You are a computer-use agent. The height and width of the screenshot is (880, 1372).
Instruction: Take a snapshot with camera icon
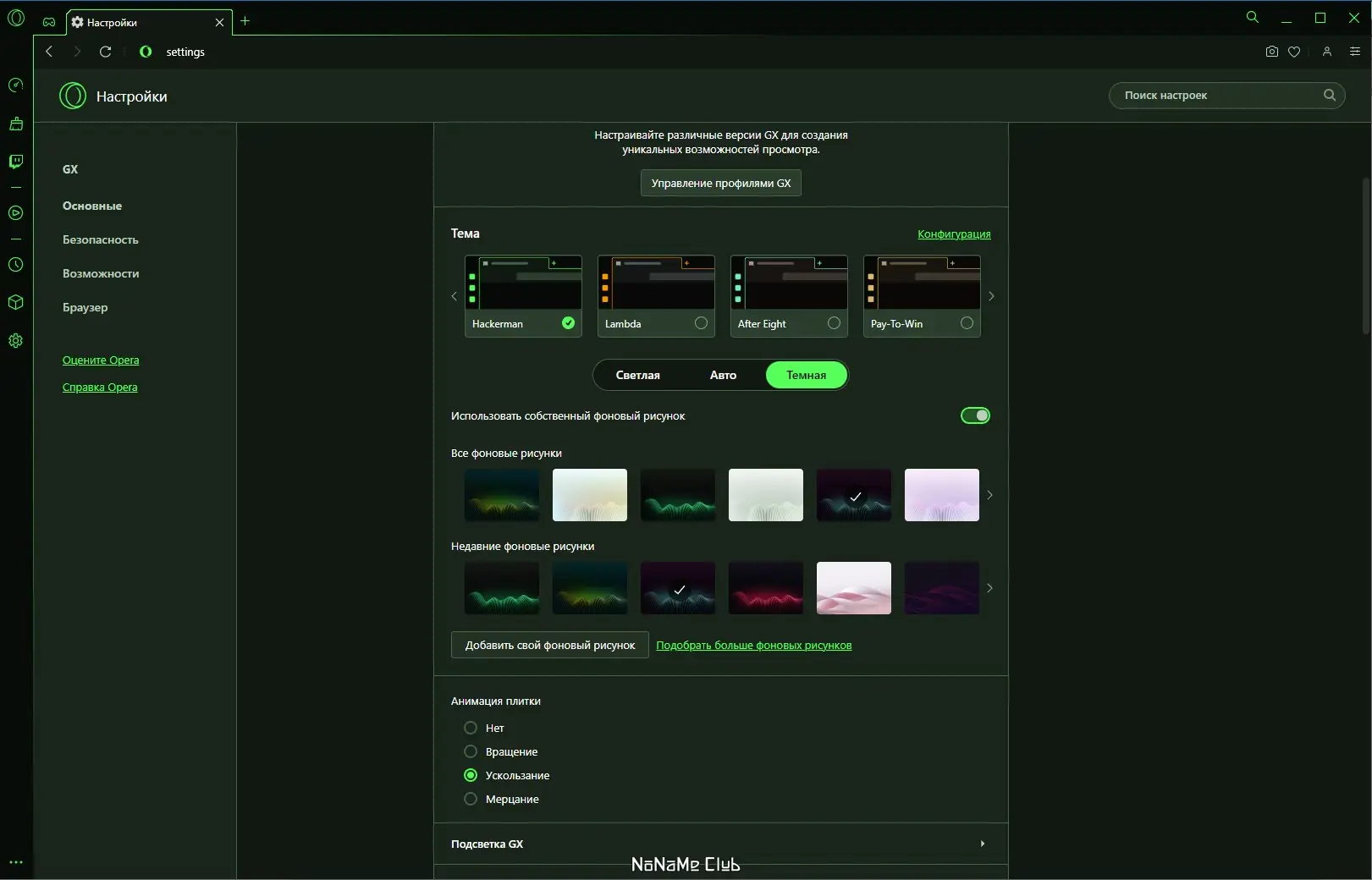1271,52
